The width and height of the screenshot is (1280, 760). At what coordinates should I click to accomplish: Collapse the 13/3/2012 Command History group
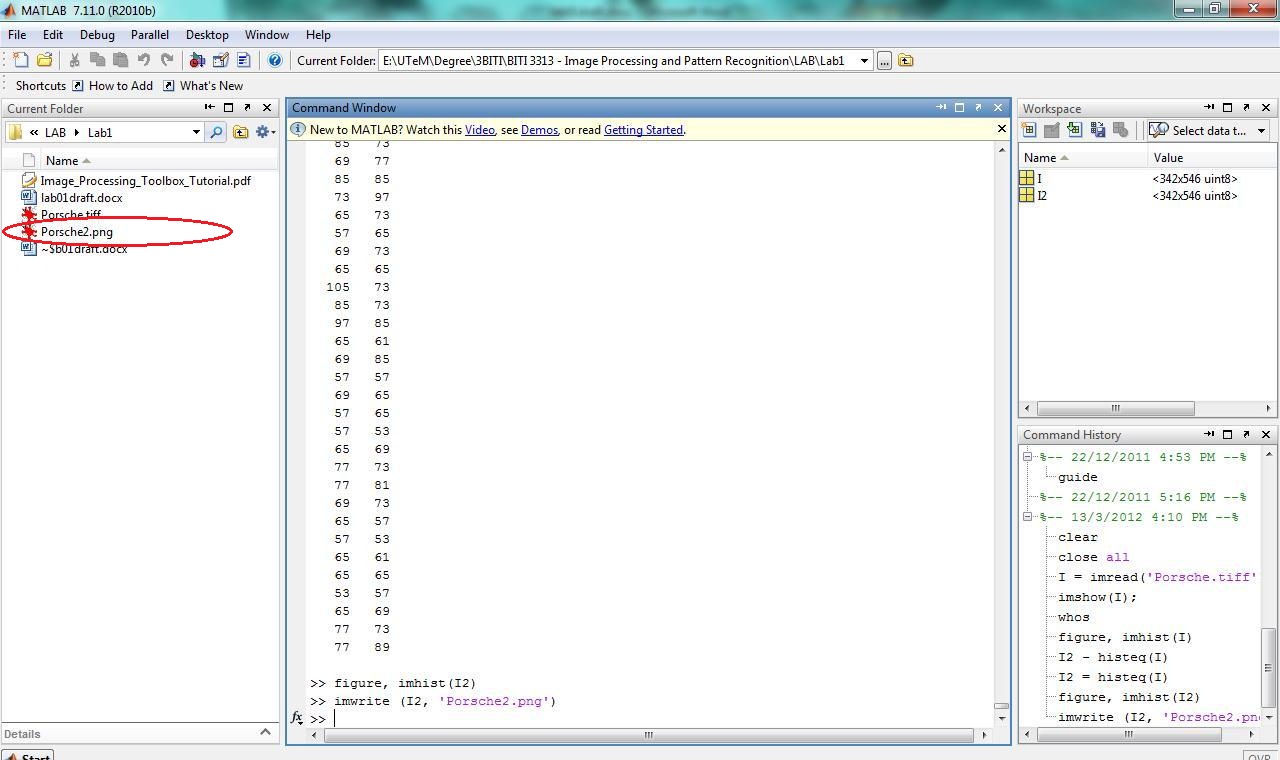(1027, 517)
